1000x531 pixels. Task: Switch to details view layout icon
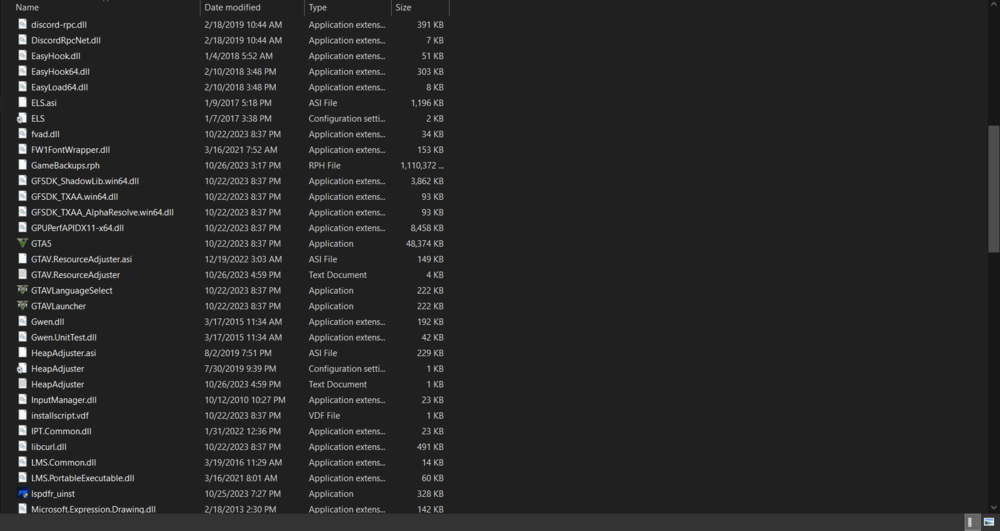[971, 523]
